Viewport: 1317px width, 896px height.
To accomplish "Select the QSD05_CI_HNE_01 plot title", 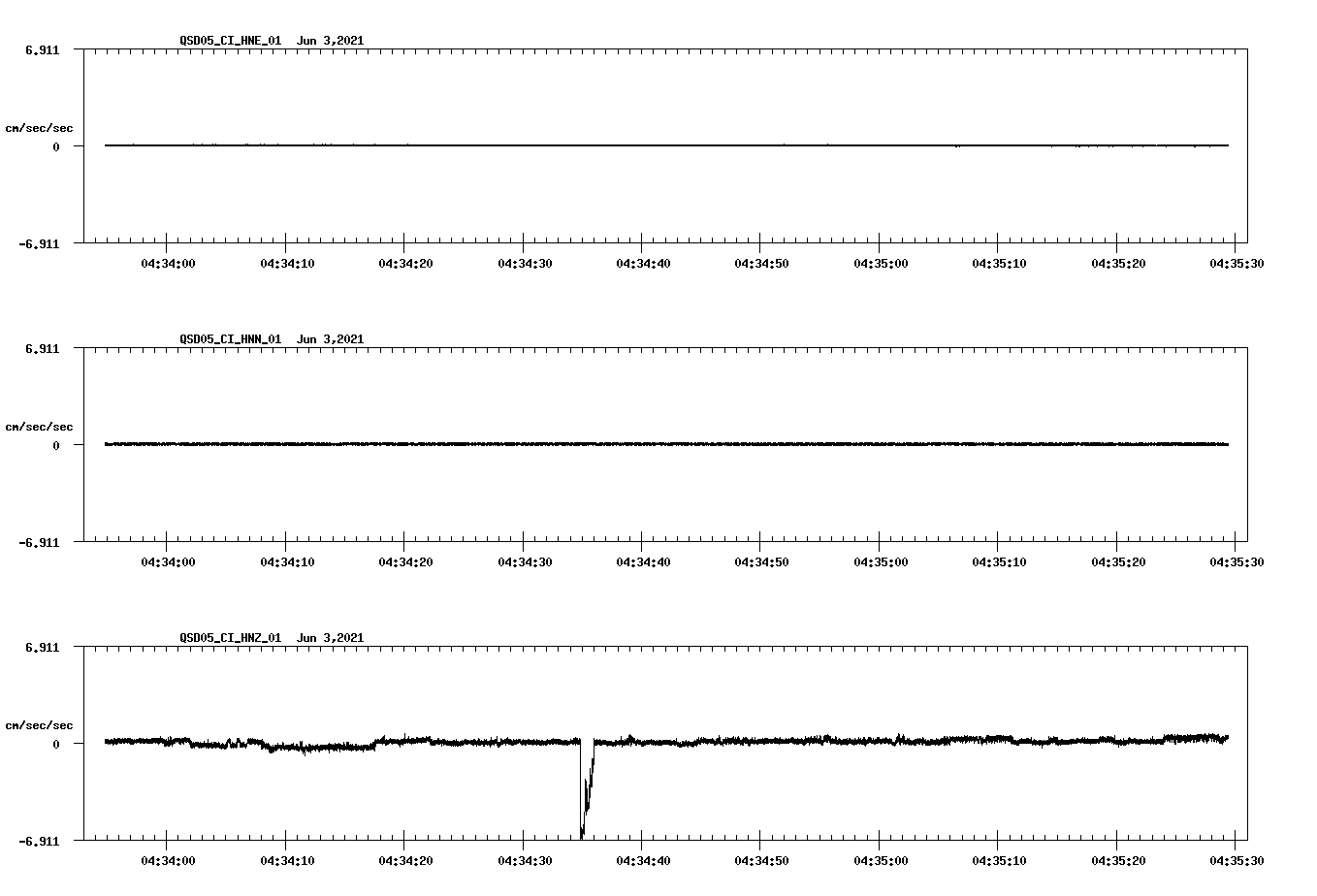I will tap(272, 40).
